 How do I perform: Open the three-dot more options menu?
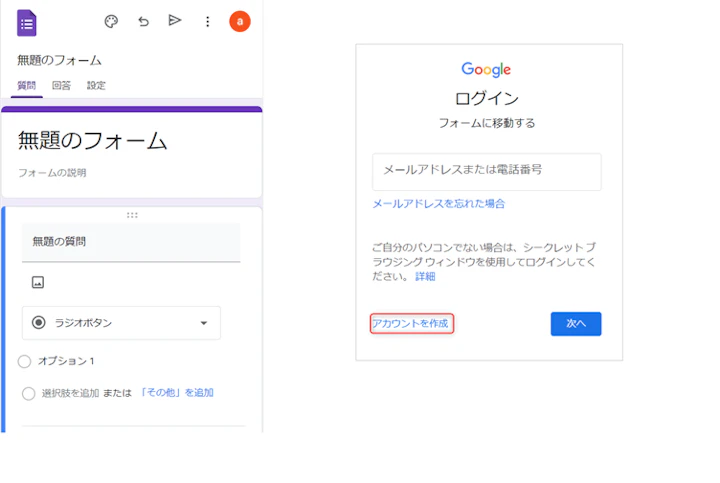(207, 21)
